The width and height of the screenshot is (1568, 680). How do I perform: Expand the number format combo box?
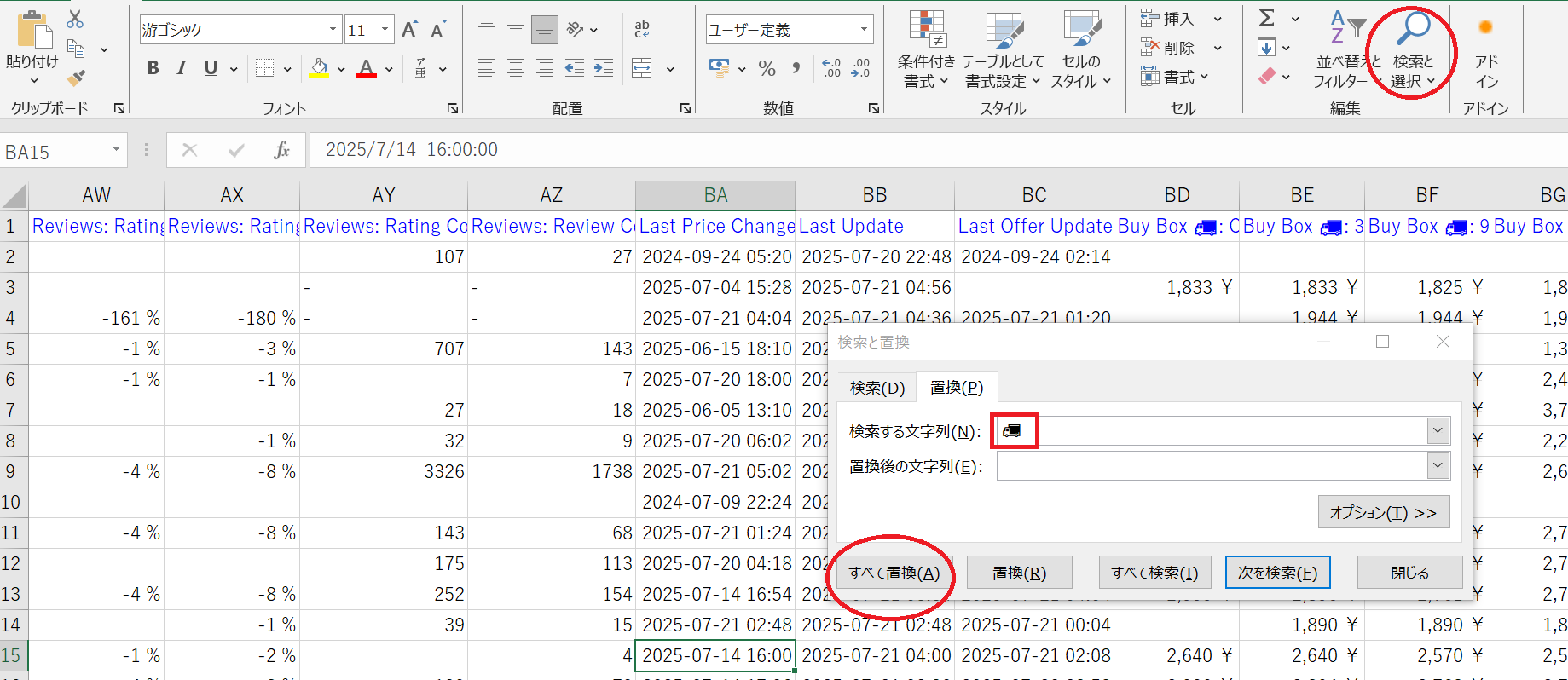pos(864,30)
